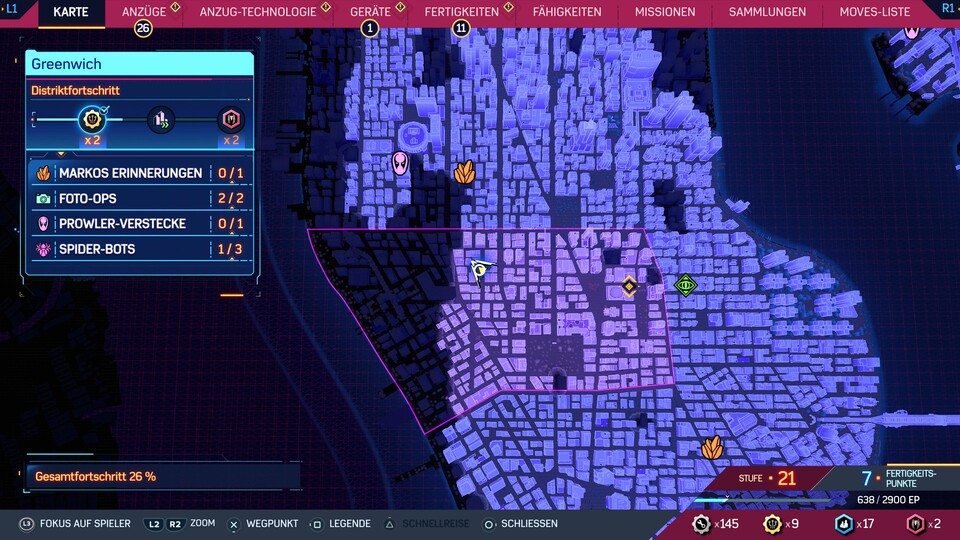
Task: Click the blue token counter x17
Action: point(855,524)
